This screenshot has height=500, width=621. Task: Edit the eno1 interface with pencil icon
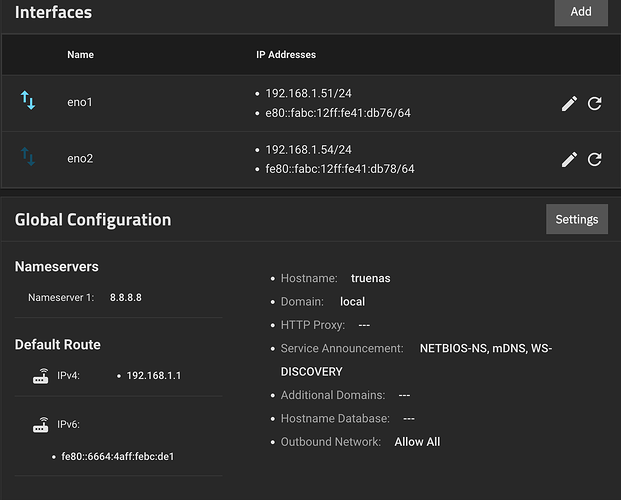[569, 103]
